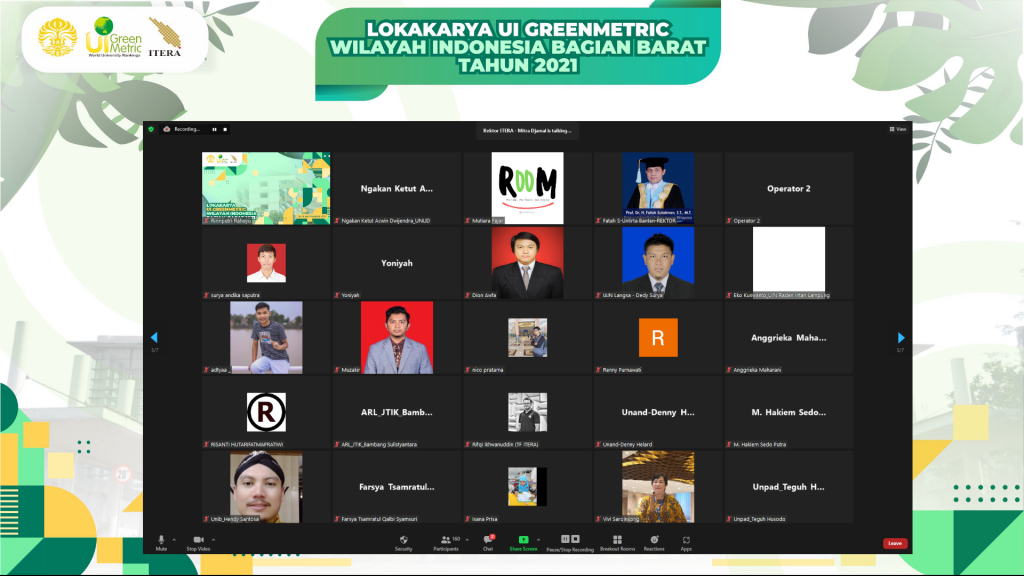1024x576 pixels.
Task: Open Breakout Rooms
Action: (617, 543)
